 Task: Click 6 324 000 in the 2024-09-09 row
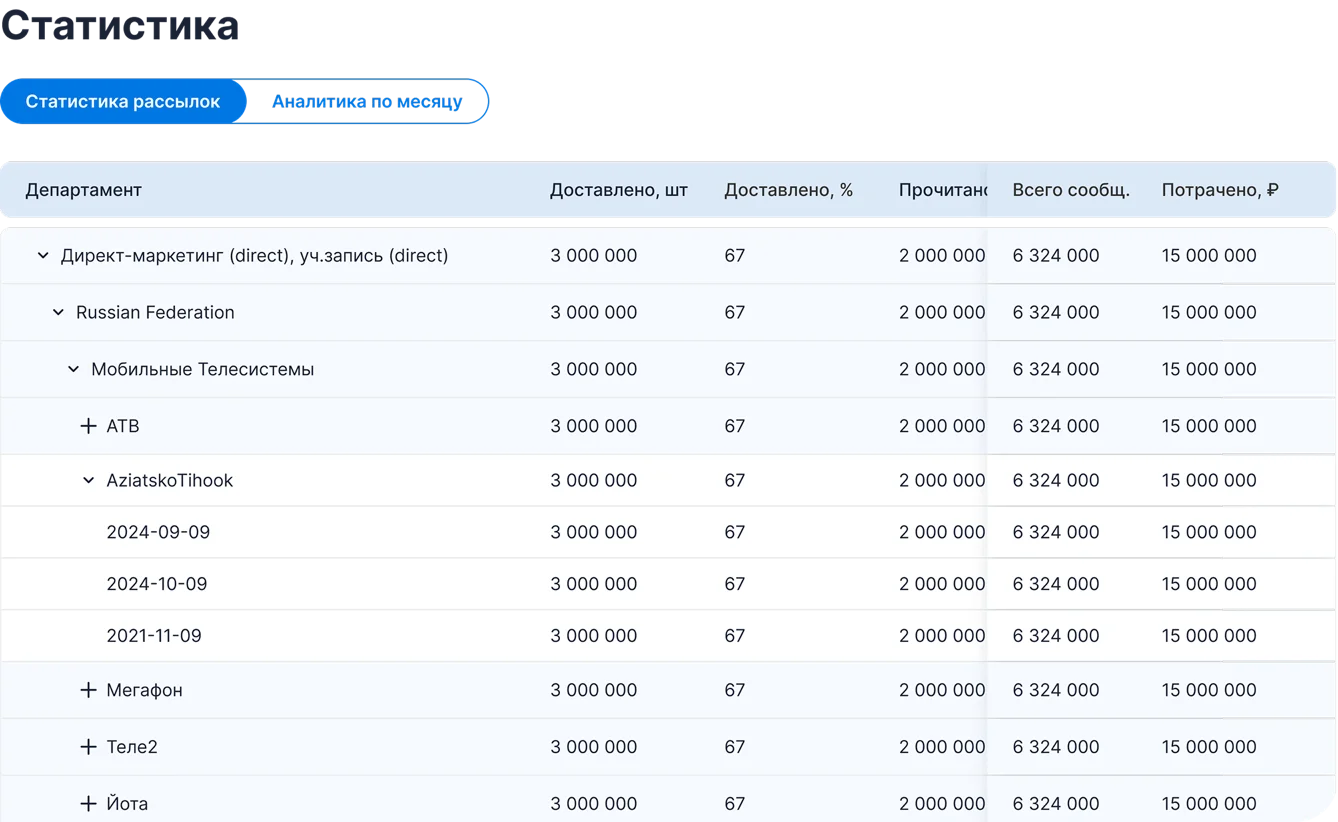click(1056, 533)
